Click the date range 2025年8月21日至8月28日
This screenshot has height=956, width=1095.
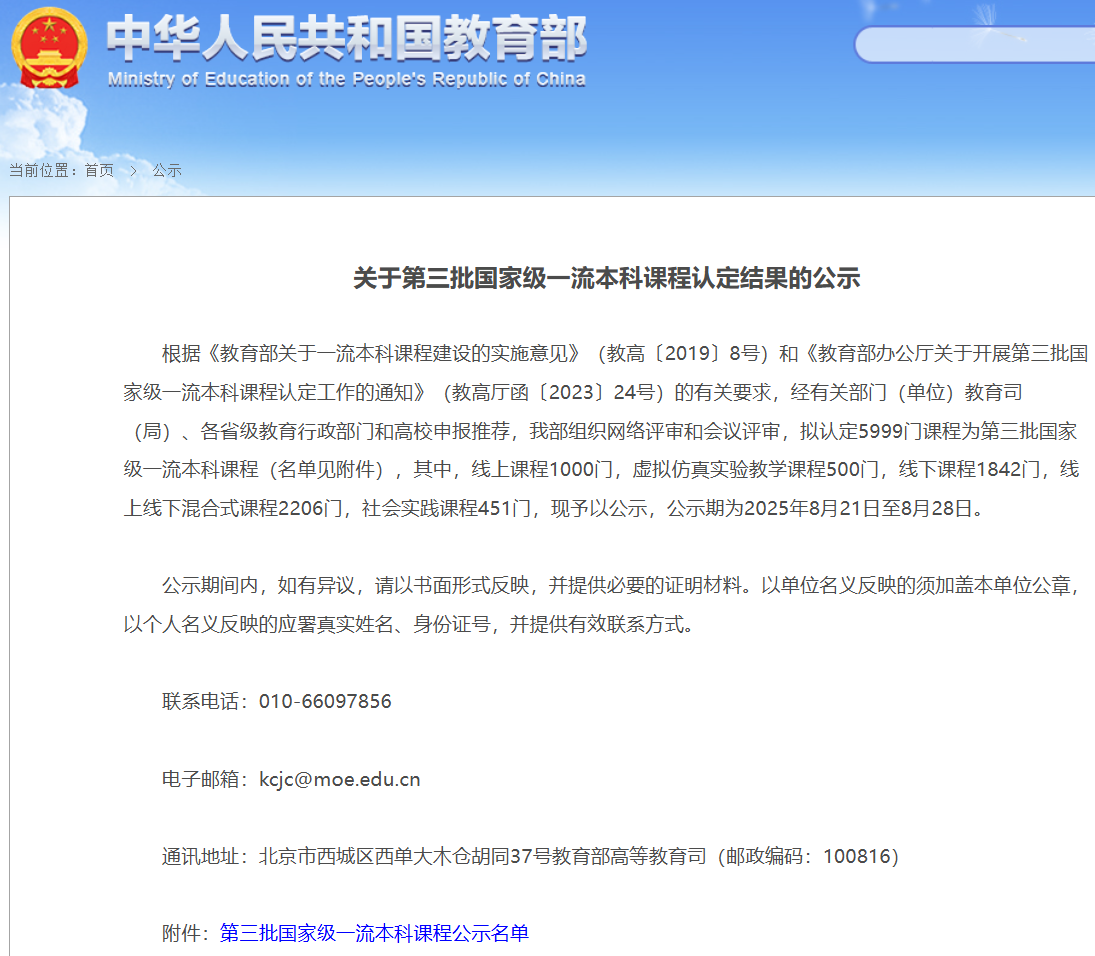click(x=858, y=508)
